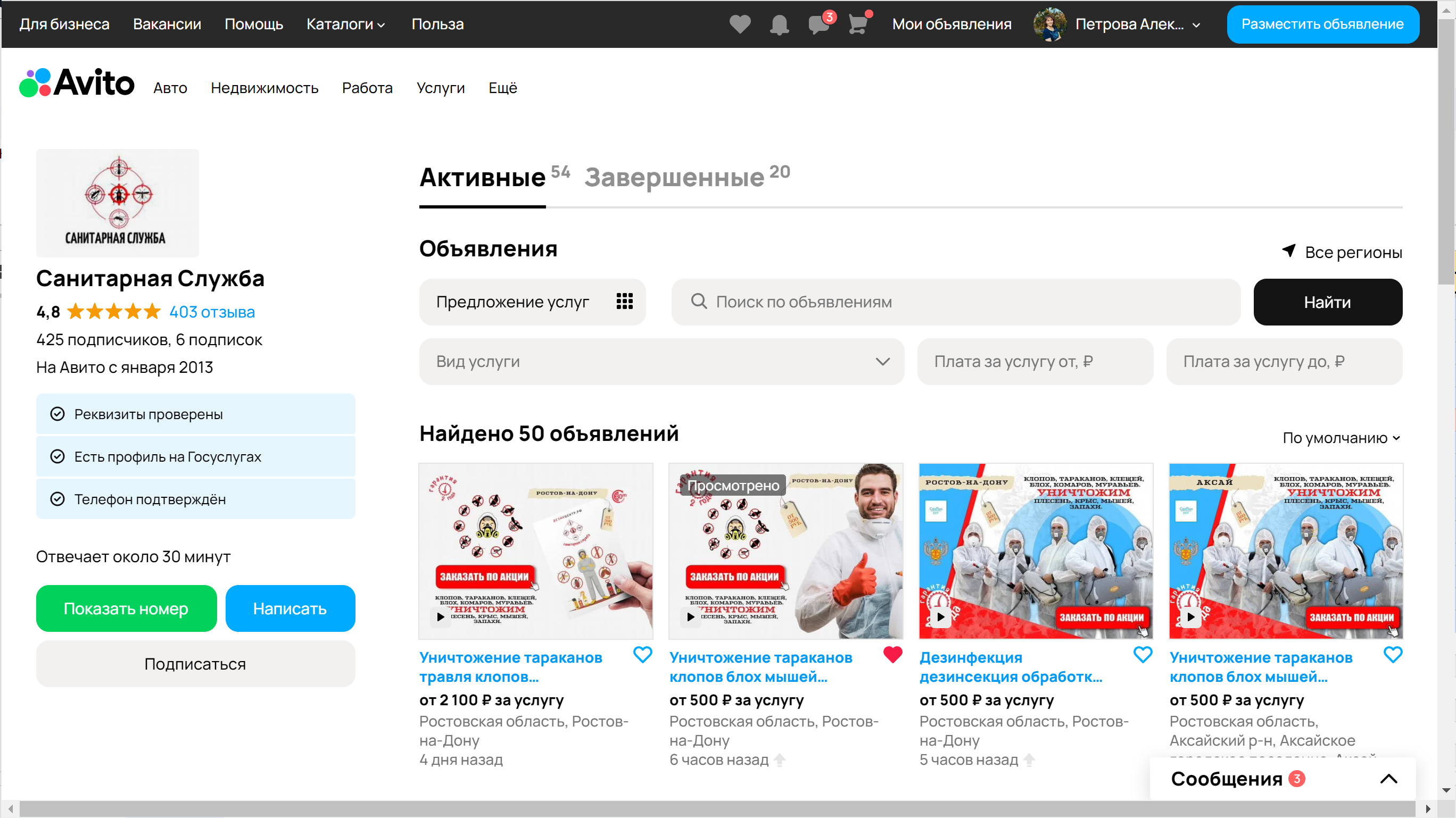Click the horizontal scrollbar at bottom
The width and height of the screenshot is (1456, 818).
click(x=718, y=808)
